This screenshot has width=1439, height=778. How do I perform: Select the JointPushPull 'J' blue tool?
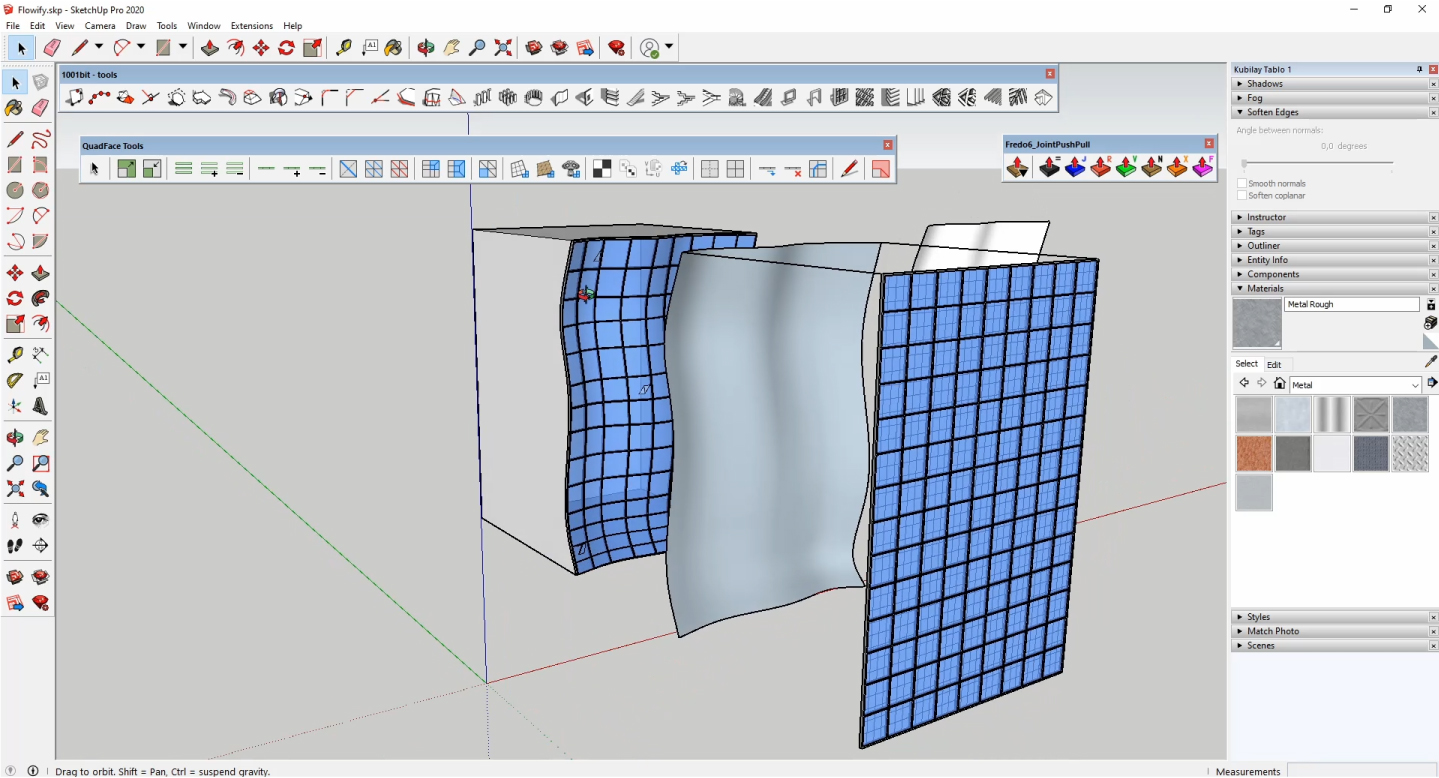1075,168
